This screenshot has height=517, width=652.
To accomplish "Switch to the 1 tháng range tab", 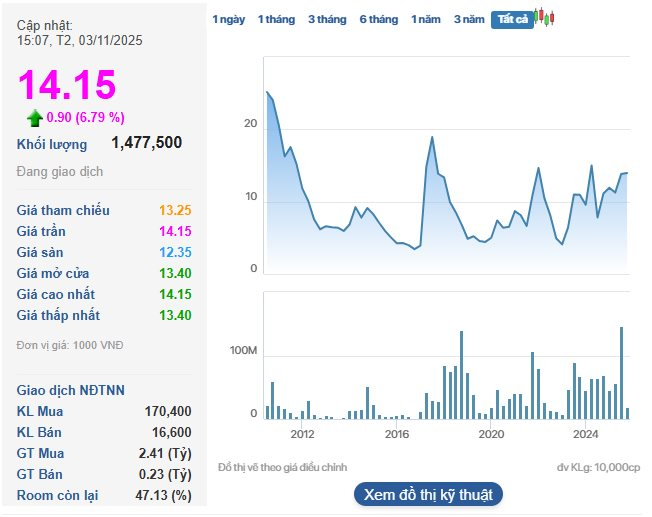I will pos(276,19).
